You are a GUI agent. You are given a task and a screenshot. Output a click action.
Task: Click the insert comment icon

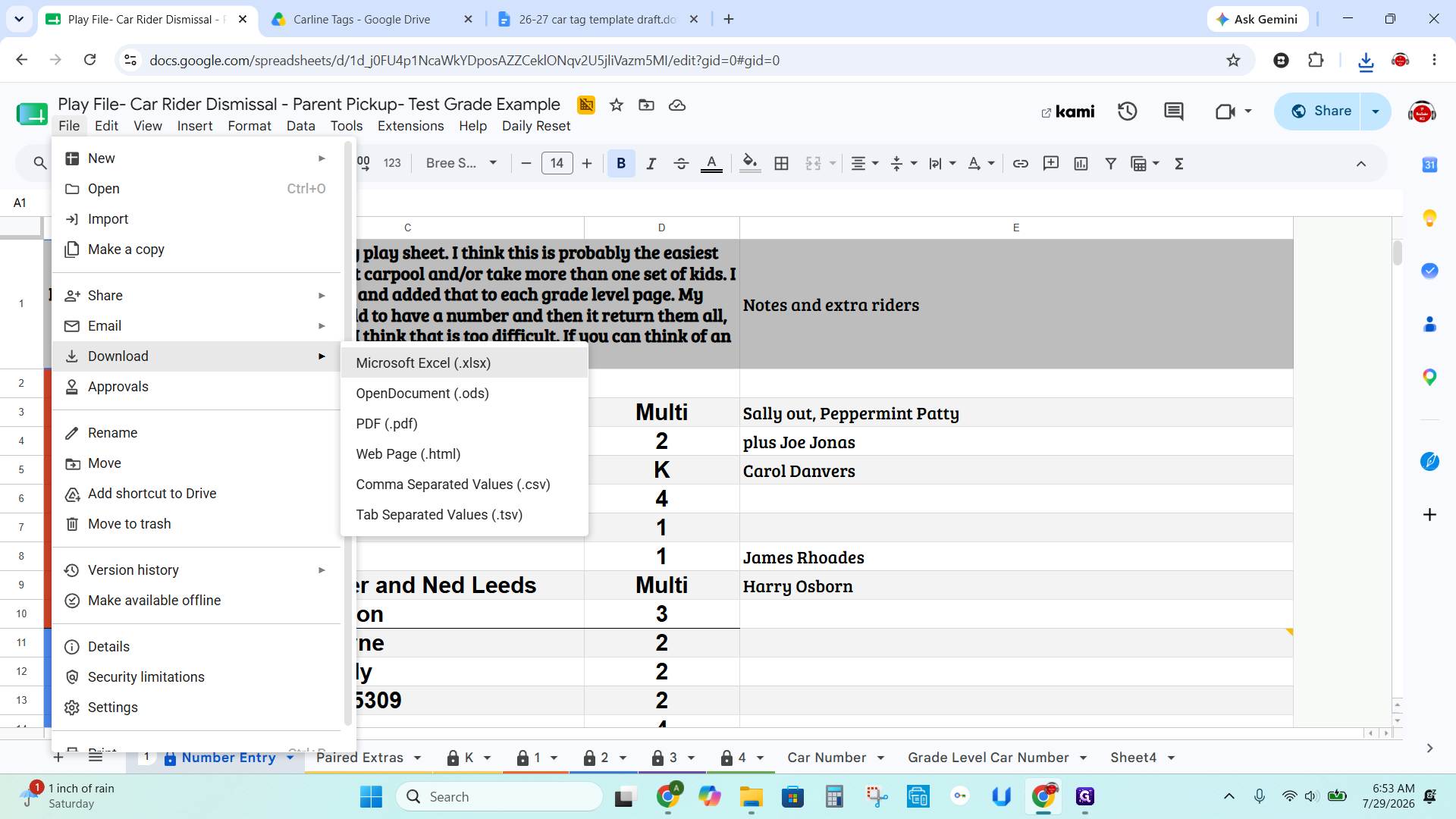click(1051, 163)
